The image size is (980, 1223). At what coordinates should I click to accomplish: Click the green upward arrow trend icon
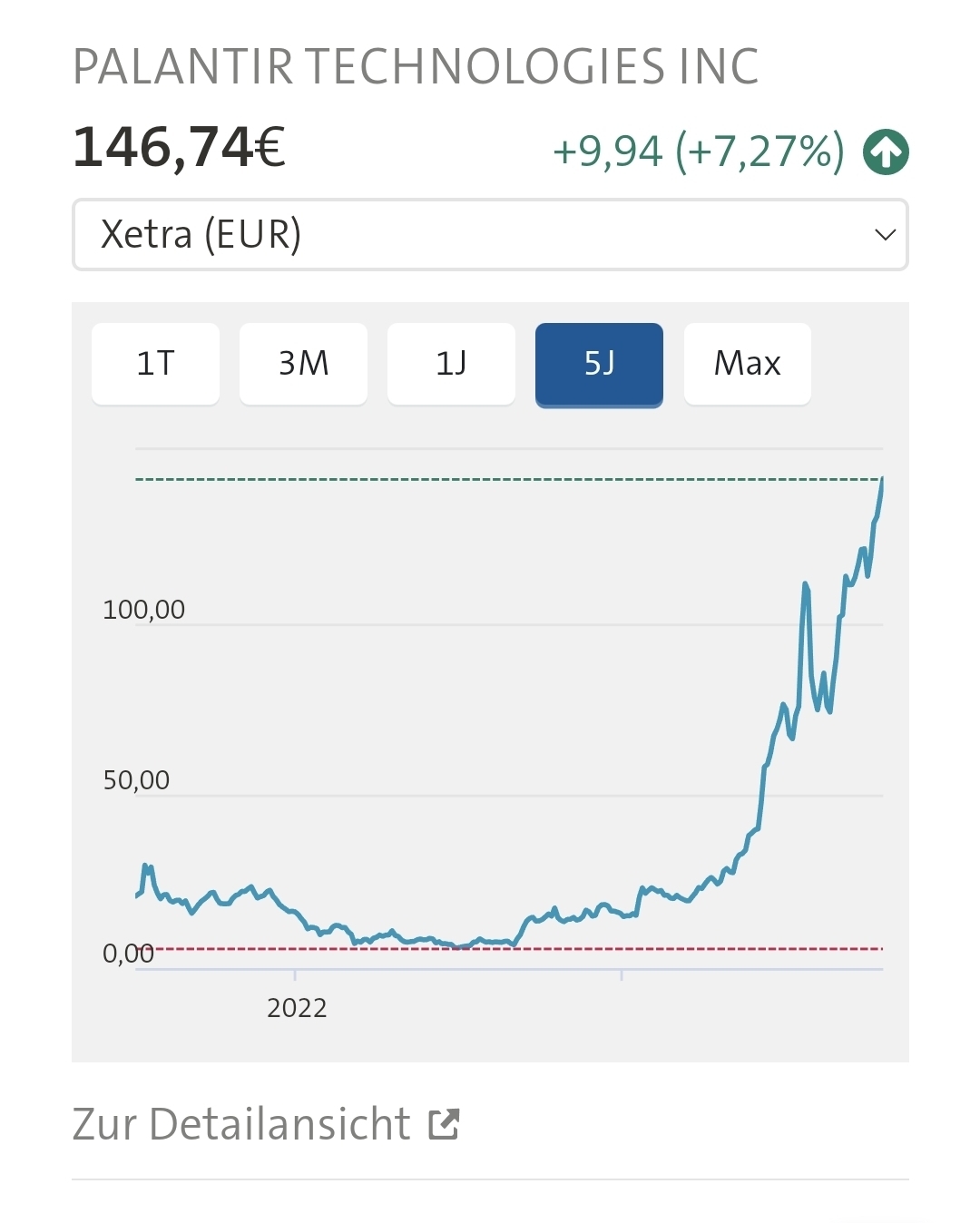coord(886,152)
